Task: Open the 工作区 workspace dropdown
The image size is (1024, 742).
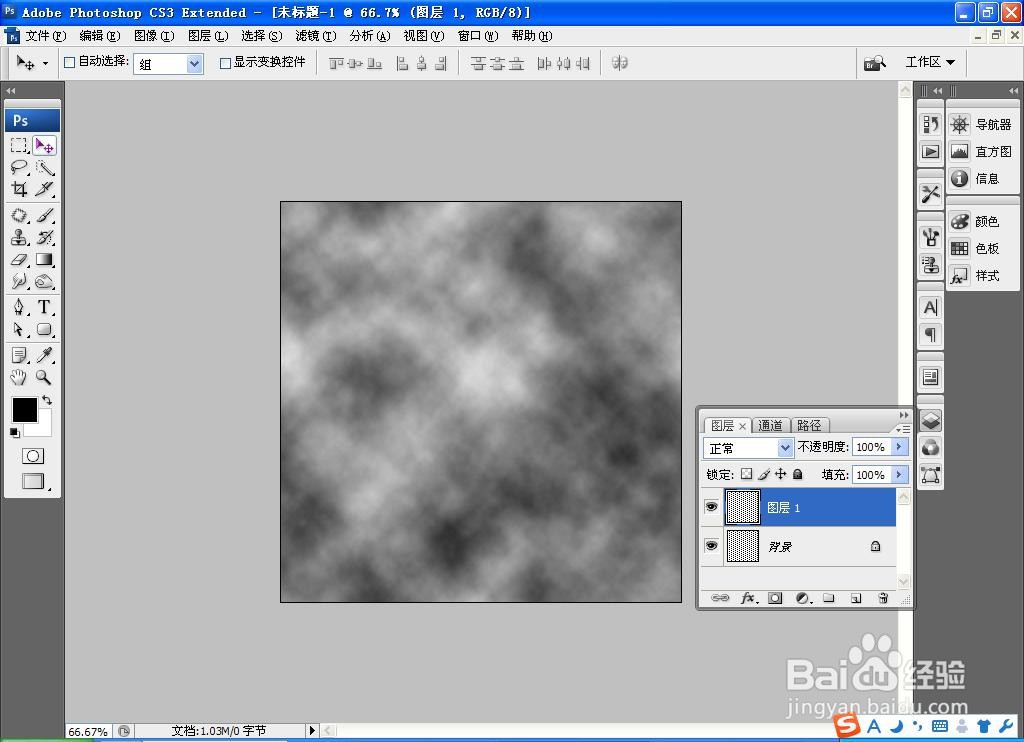Action: [931, 62]
